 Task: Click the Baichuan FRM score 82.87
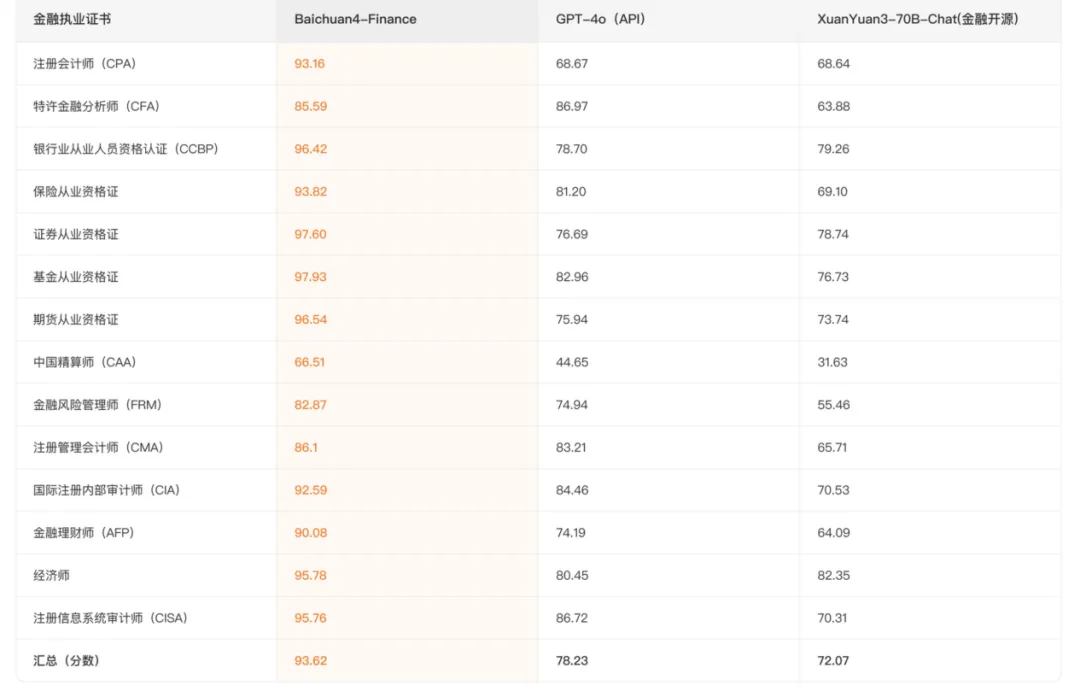(x=311, y=405)
